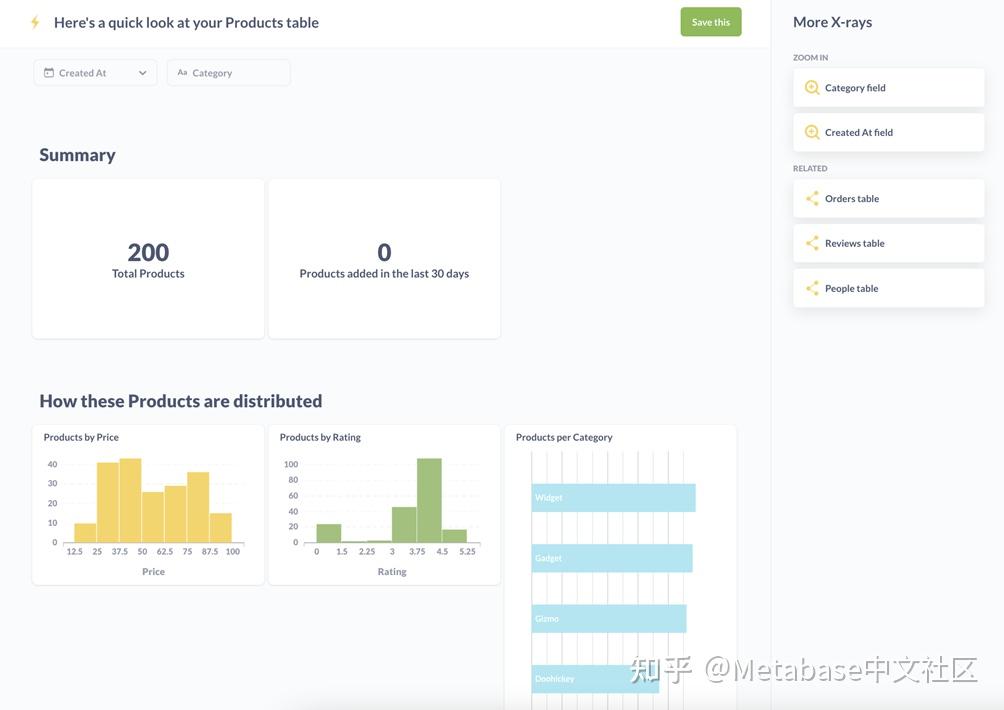Screen dimensions: 1004x710
Task: Save this X-ray dashboard
Action: pos(711,22)
